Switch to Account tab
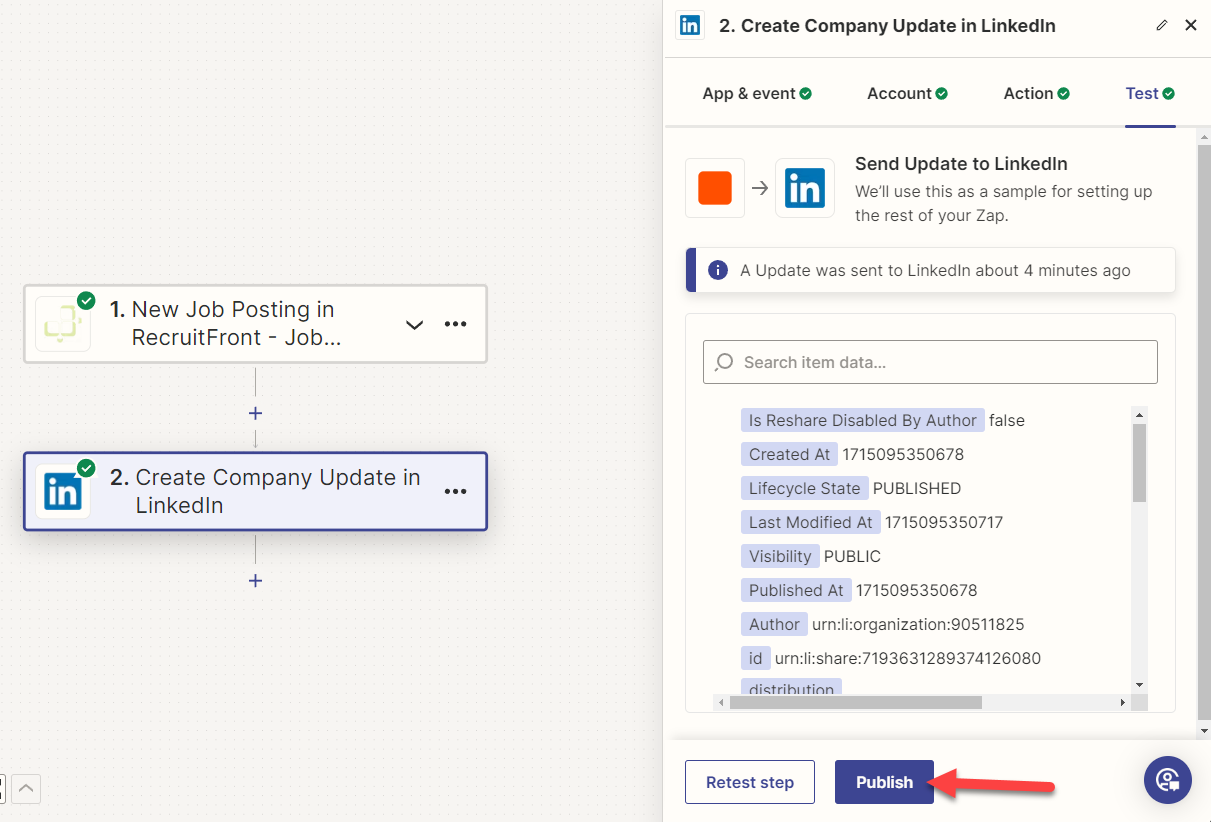Image resolution: width=1211 pixels, height=822 pixels. (x=907, y=93)
